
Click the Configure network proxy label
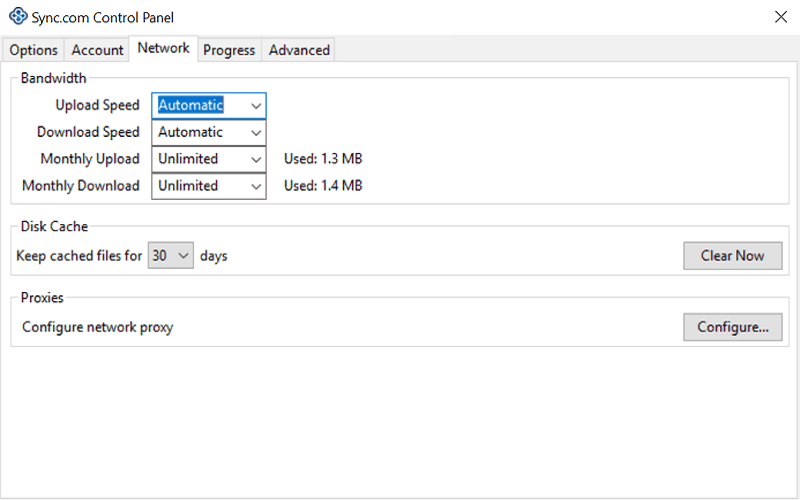(97, 327)
